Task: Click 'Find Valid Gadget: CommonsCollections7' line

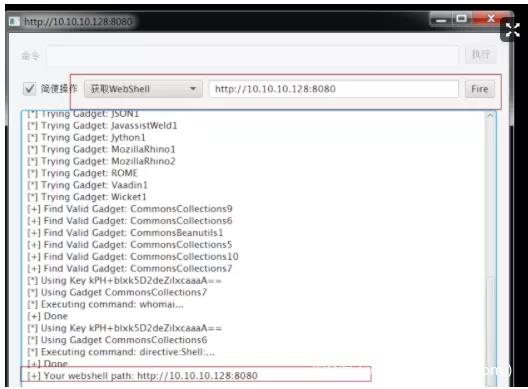Action: pos(130,268)
